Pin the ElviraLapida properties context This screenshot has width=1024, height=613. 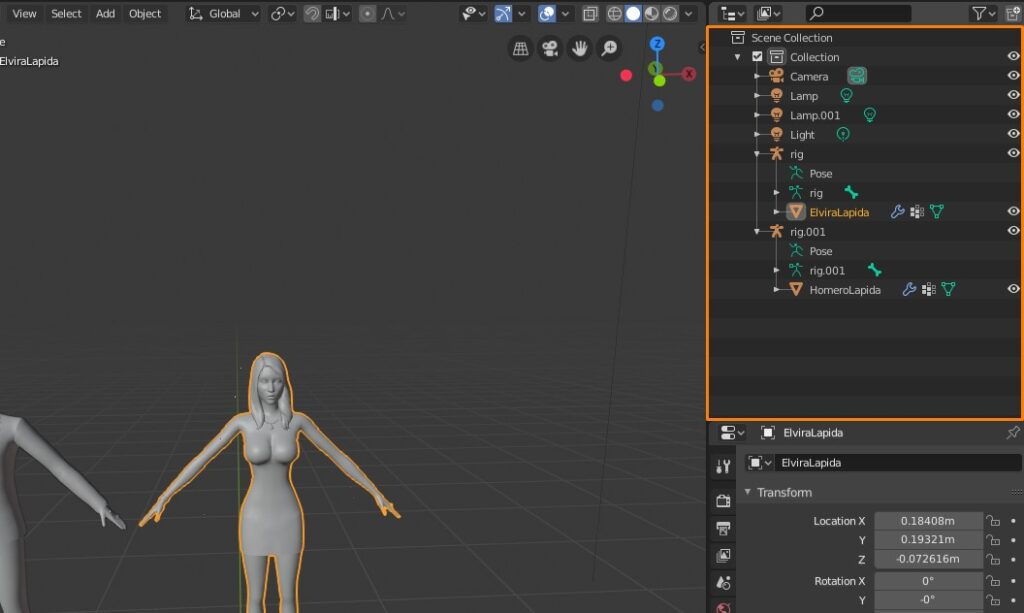tap(1012, 432)
